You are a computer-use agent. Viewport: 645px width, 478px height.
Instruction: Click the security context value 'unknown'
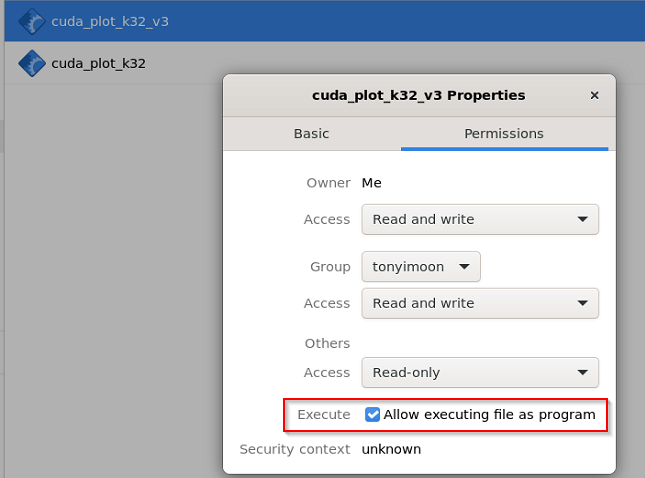[x=391, y=449]
